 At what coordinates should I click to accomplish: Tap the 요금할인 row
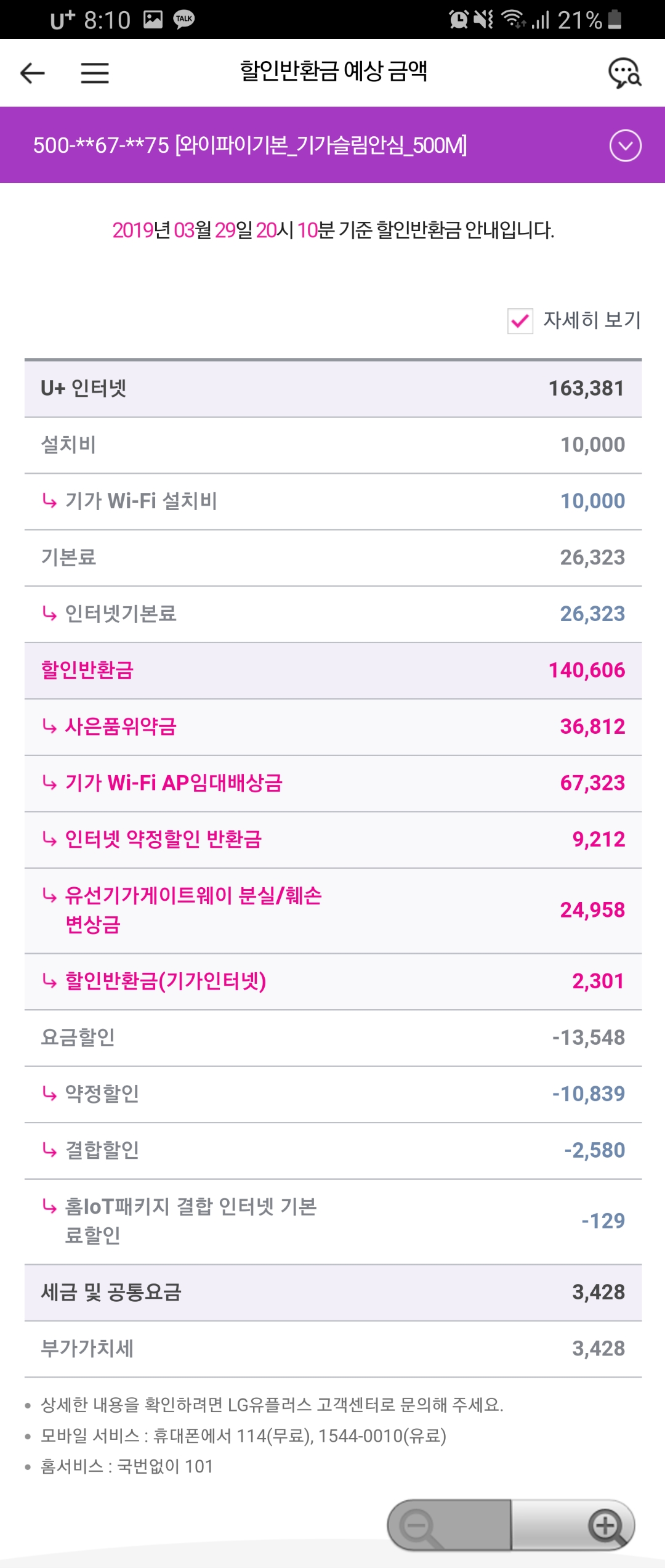[x=332, y=1038]
